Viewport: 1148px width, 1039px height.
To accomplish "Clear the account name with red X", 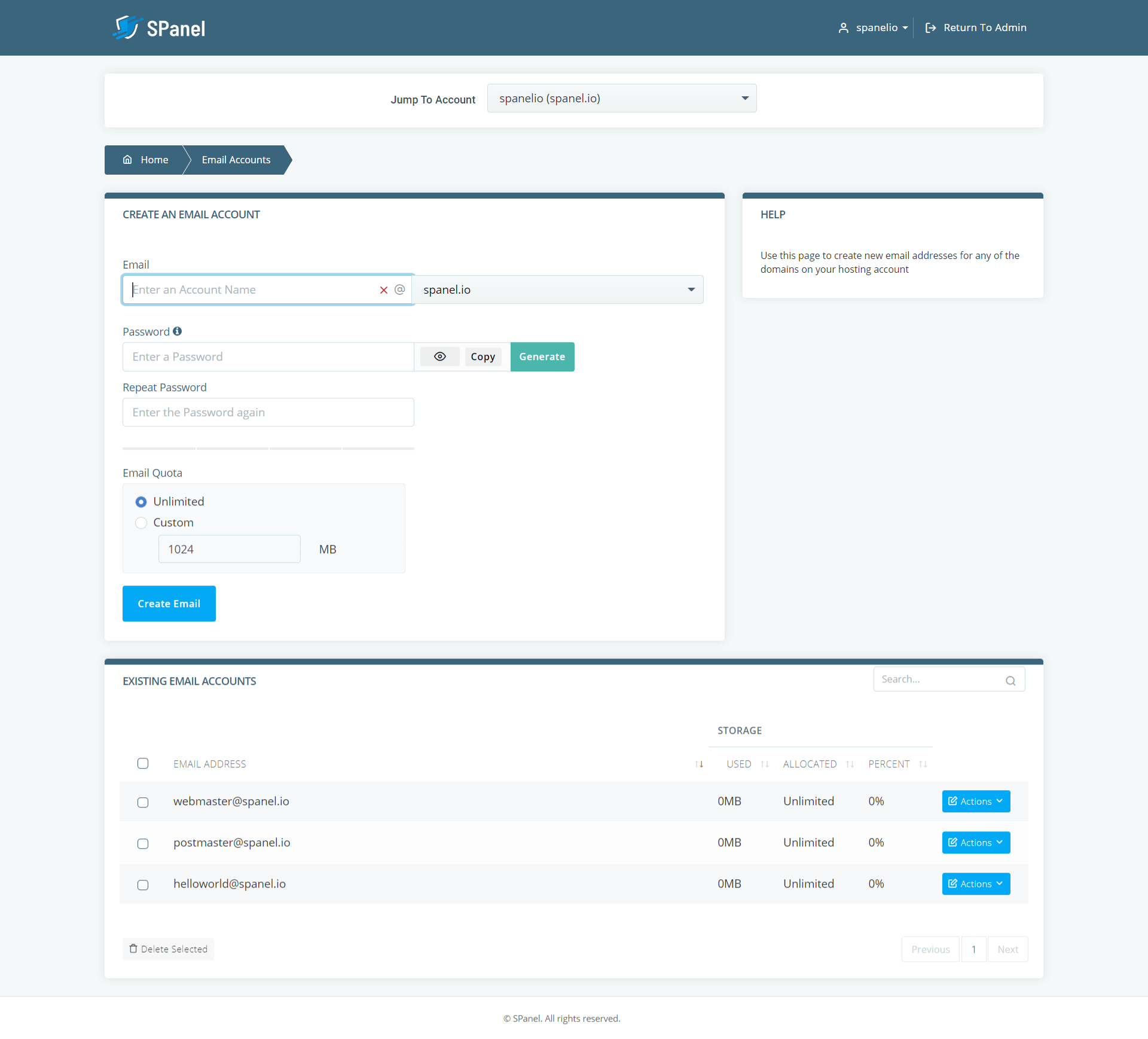I will coord(384,290).
